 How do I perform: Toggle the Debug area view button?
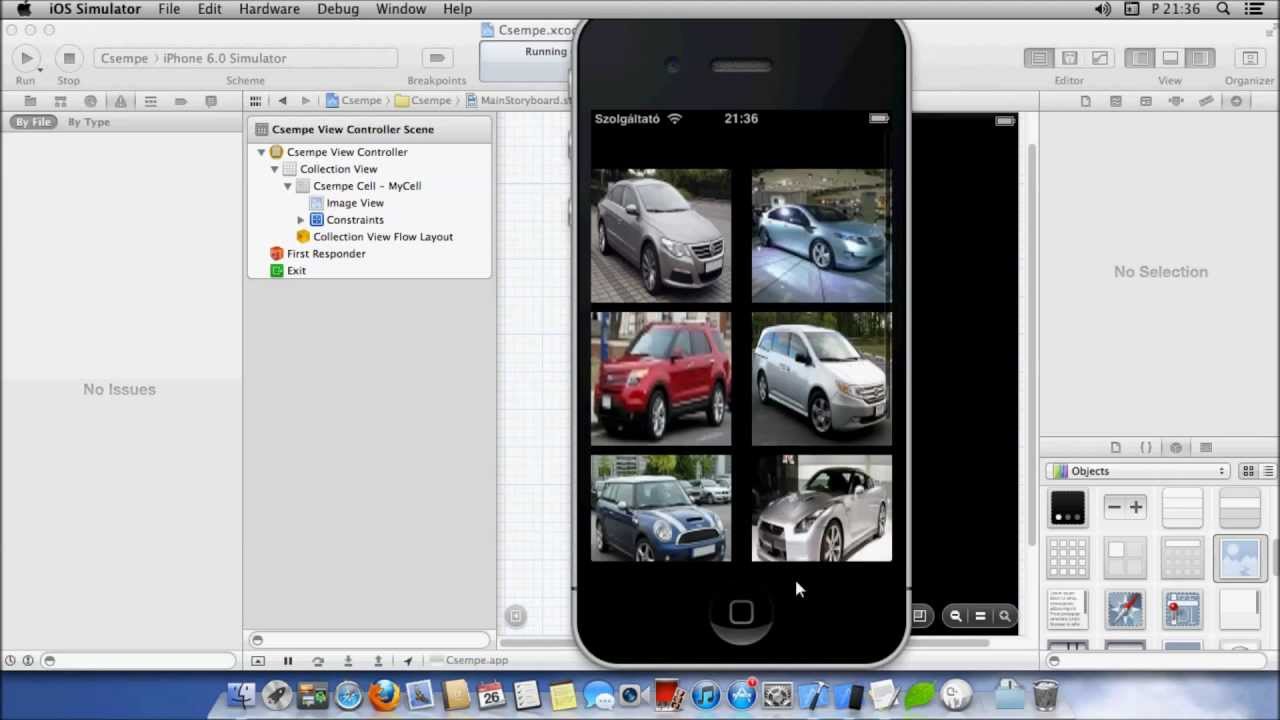coord(1170,58)
